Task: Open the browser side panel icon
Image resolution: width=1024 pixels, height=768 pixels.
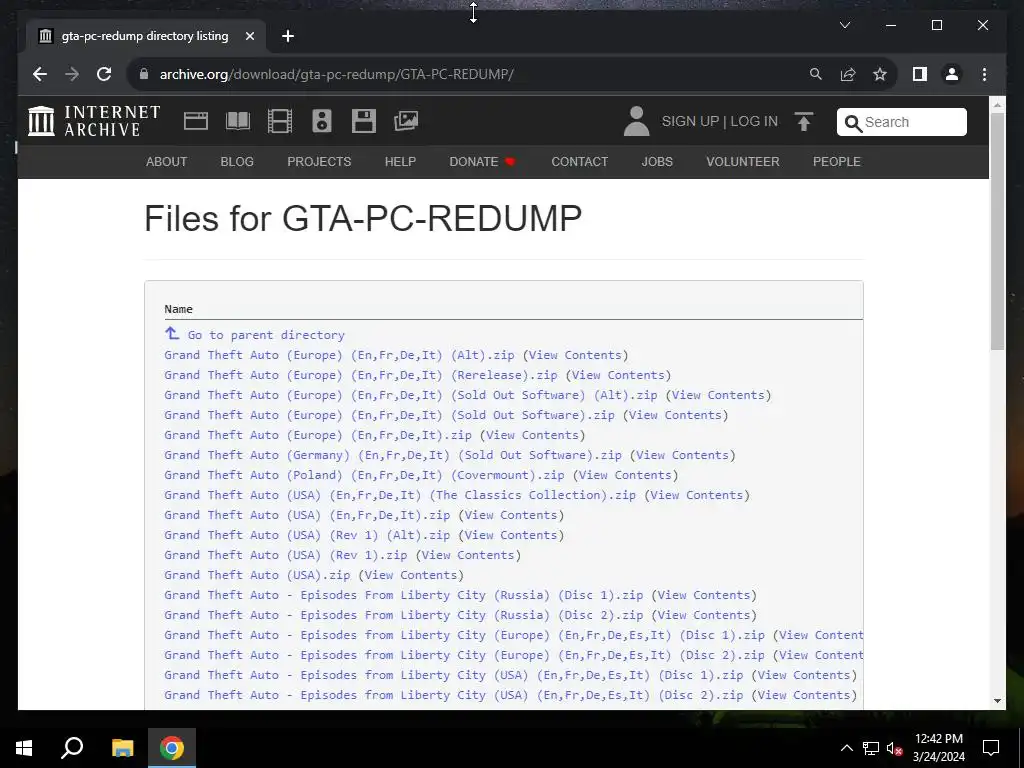Action: 920,74
